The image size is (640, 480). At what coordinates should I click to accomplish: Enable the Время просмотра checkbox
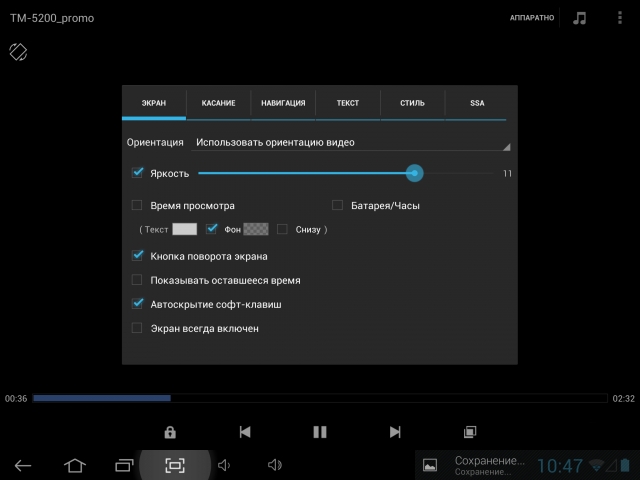[x=138, y=206]
